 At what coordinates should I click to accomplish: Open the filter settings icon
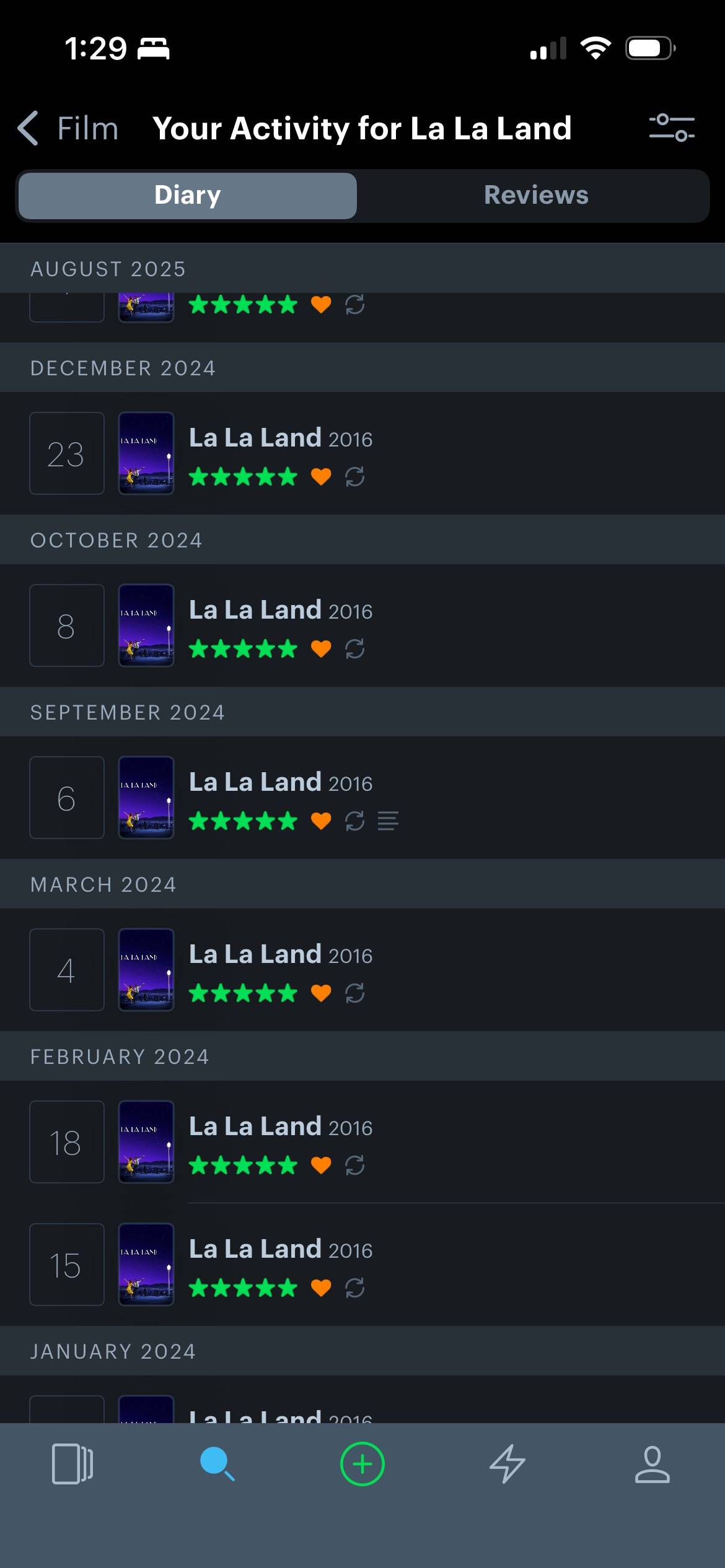click(x=672, y=128)
